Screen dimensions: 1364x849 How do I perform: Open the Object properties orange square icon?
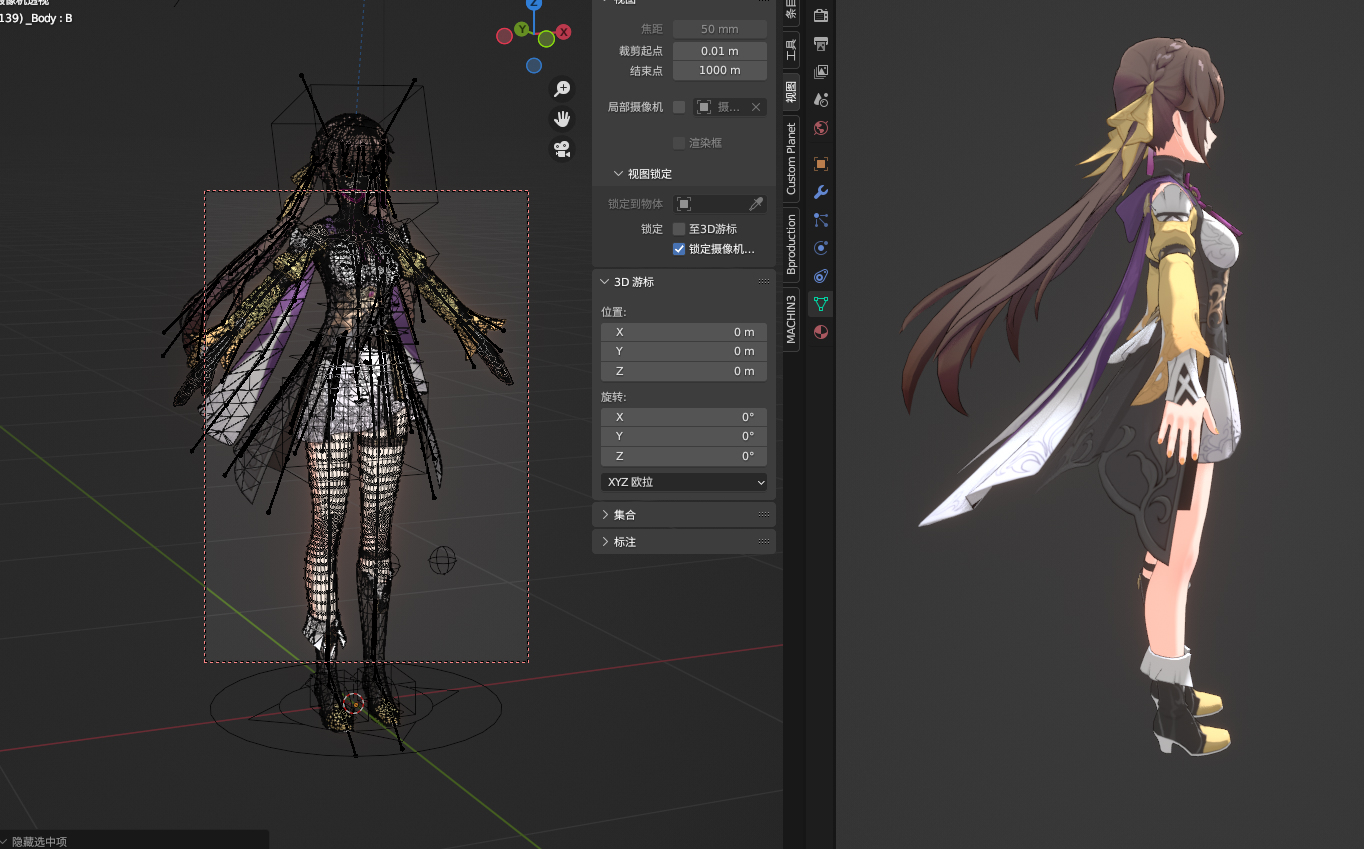(821, 164)
